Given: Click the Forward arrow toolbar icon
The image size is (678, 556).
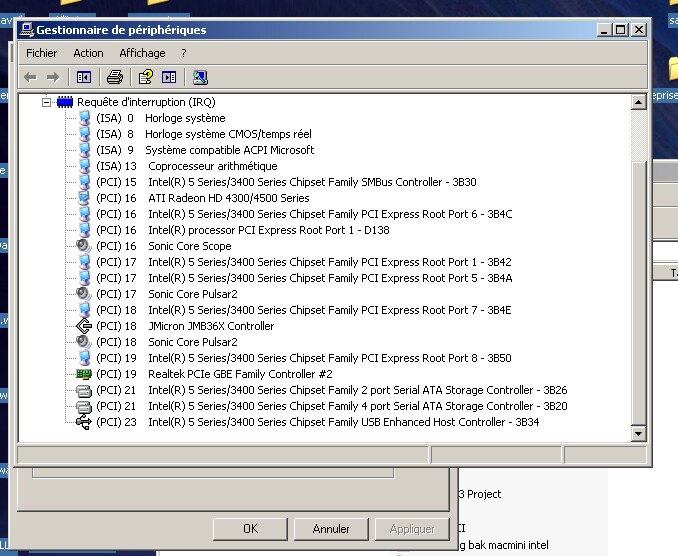Looking at the screenshot, I should 53,77.
